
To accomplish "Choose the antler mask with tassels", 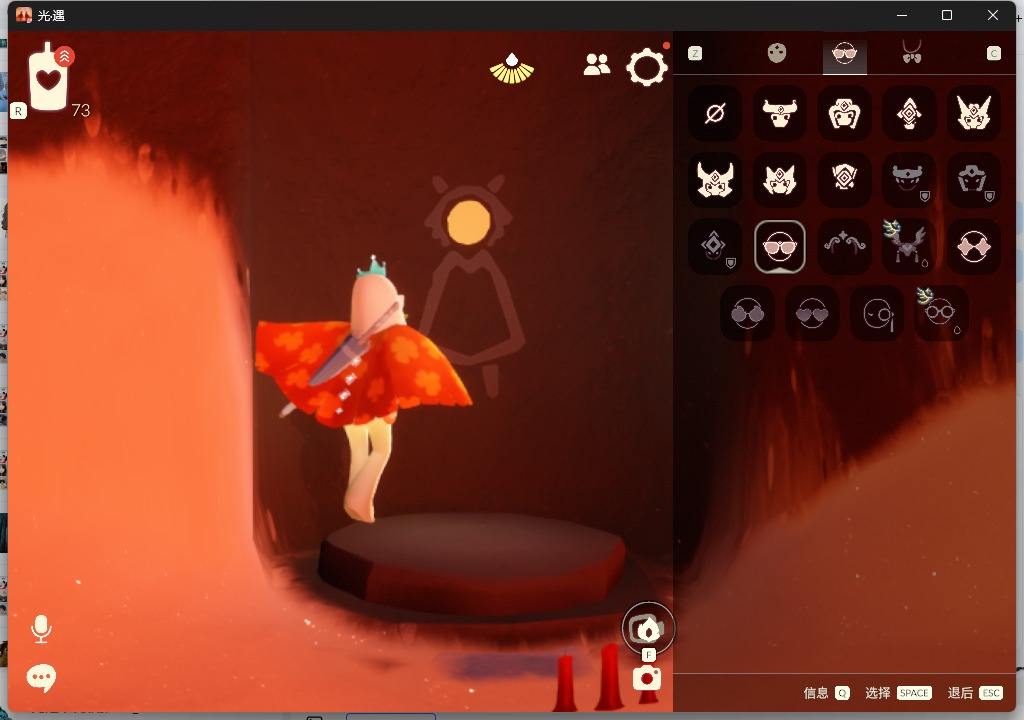I will point(908,246).
